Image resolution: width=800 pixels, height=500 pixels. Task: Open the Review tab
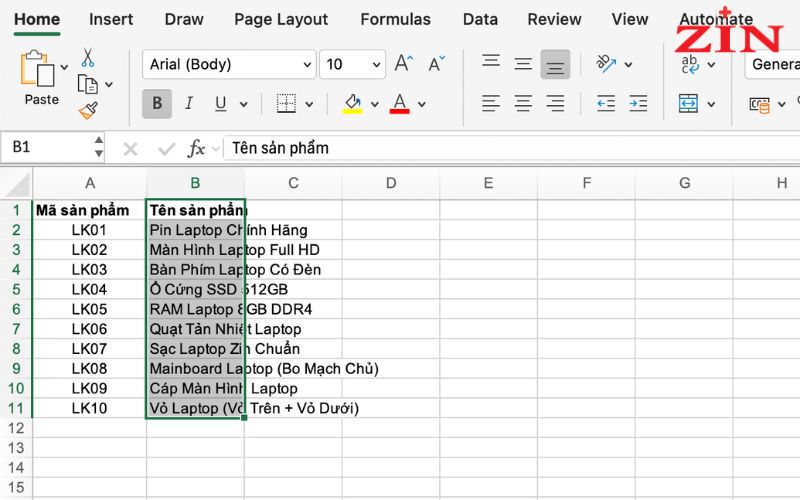click(554, 19)
